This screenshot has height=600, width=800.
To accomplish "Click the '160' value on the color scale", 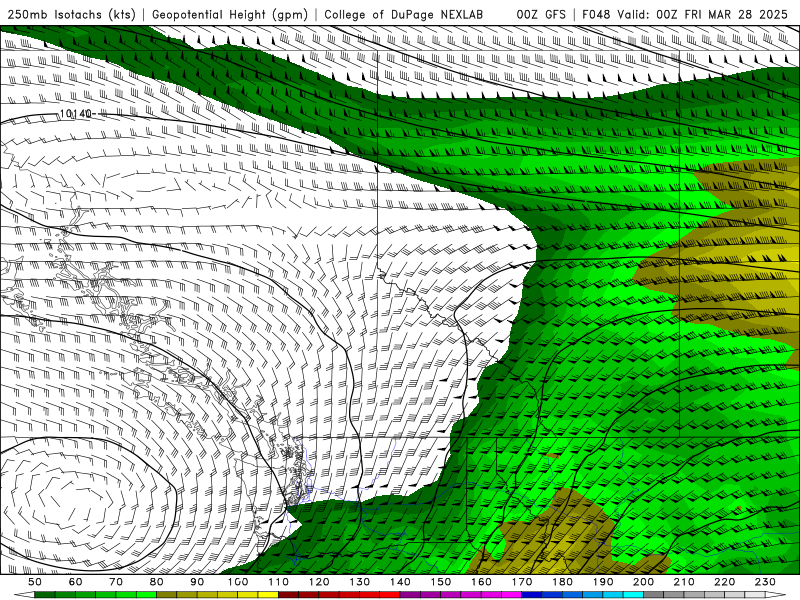I will click(x=482, y=582).
